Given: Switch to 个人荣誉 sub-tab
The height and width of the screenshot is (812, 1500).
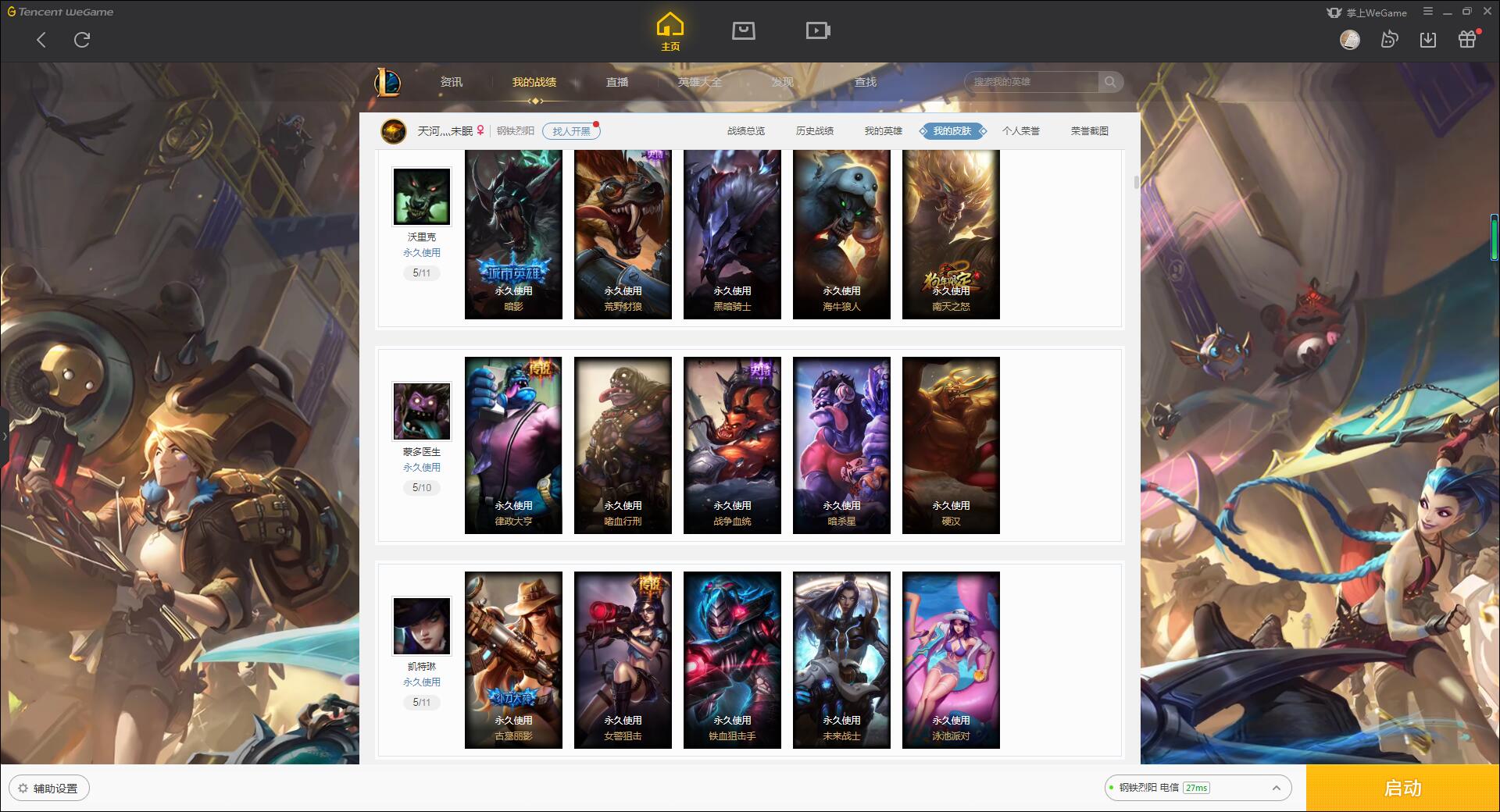Looking at the screenshot, I should (x=1021, y=131).
